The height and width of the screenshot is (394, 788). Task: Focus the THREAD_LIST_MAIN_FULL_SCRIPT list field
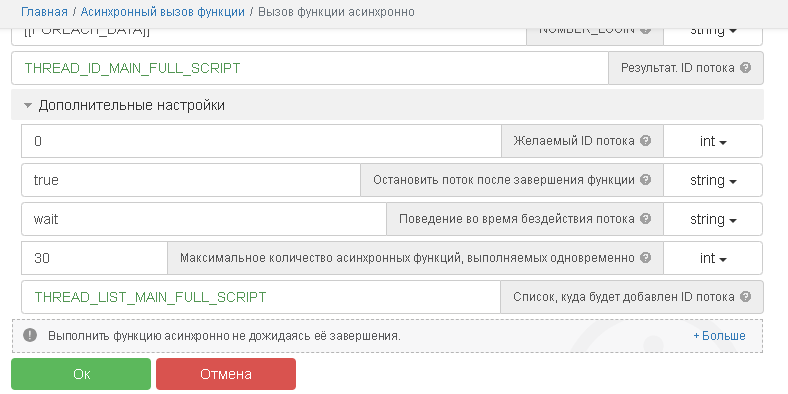(x=261, y=297)
